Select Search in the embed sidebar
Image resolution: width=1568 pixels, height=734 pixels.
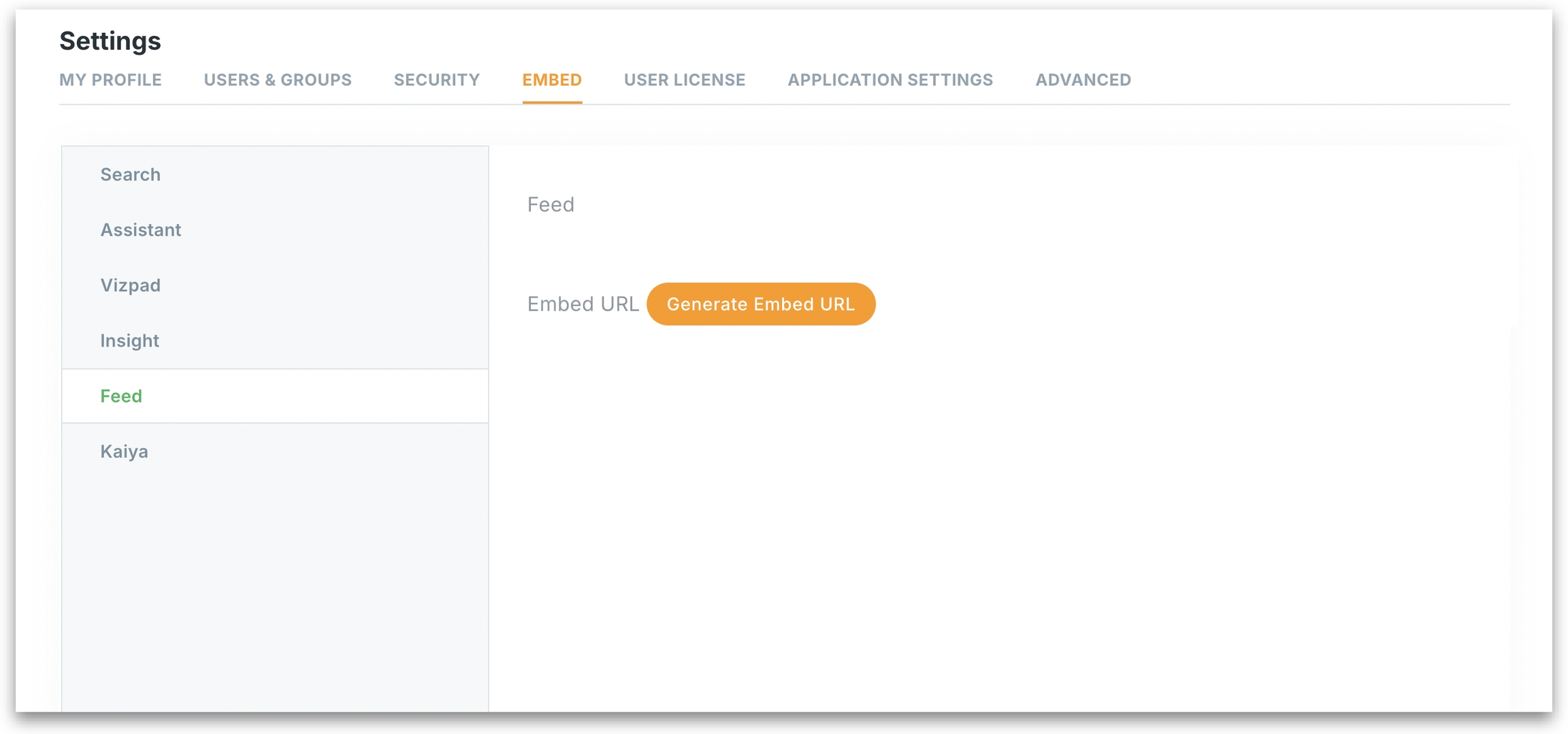[x=130, y=174]
